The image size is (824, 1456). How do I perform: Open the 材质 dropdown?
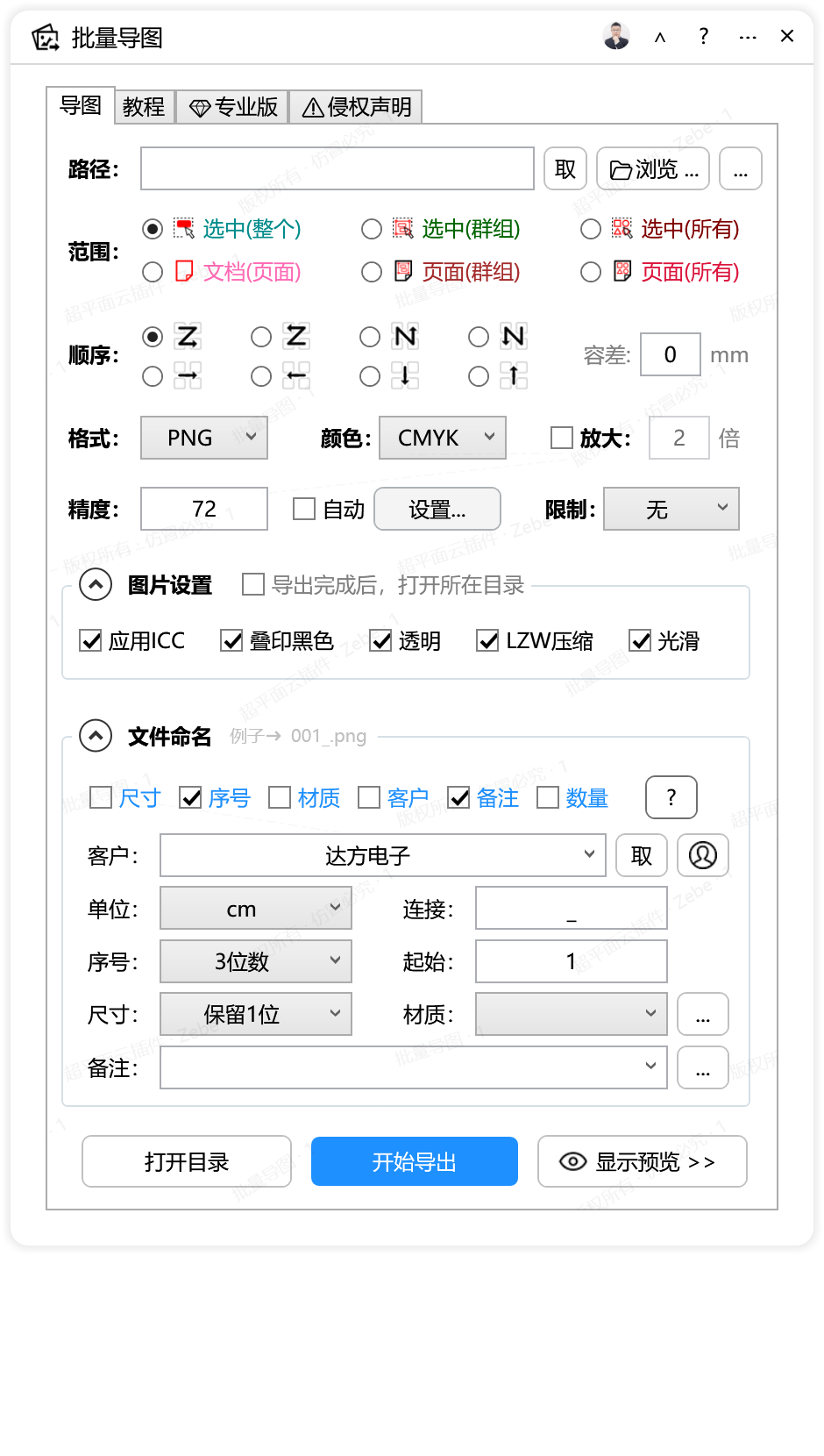pos(572,1015)
